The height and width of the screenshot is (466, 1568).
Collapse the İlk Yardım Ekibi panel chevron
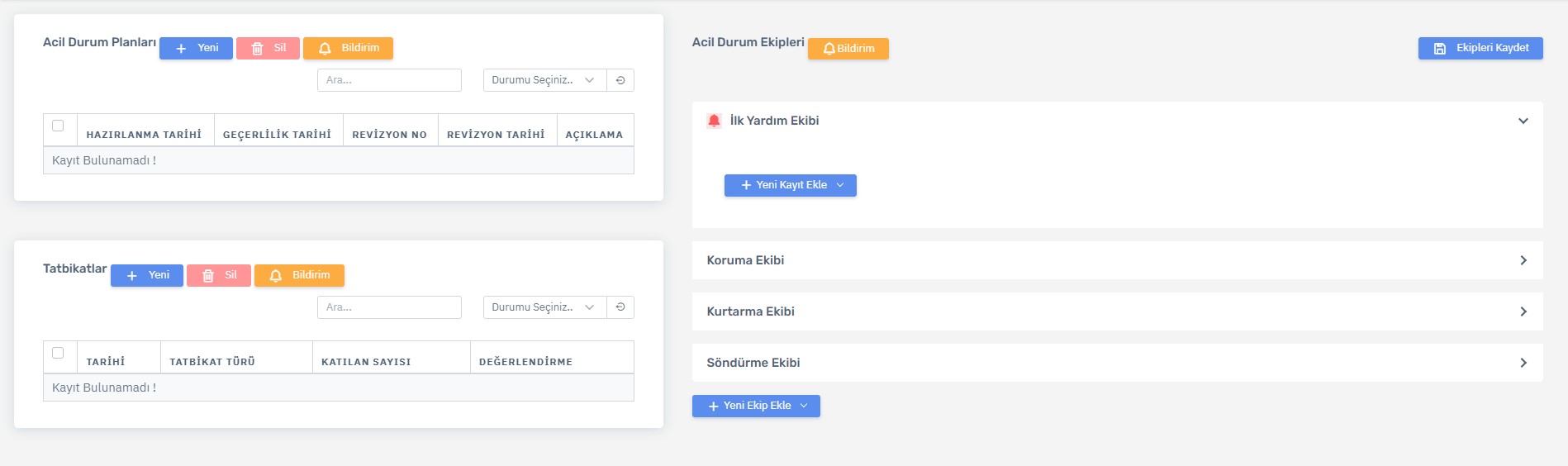1523,121
